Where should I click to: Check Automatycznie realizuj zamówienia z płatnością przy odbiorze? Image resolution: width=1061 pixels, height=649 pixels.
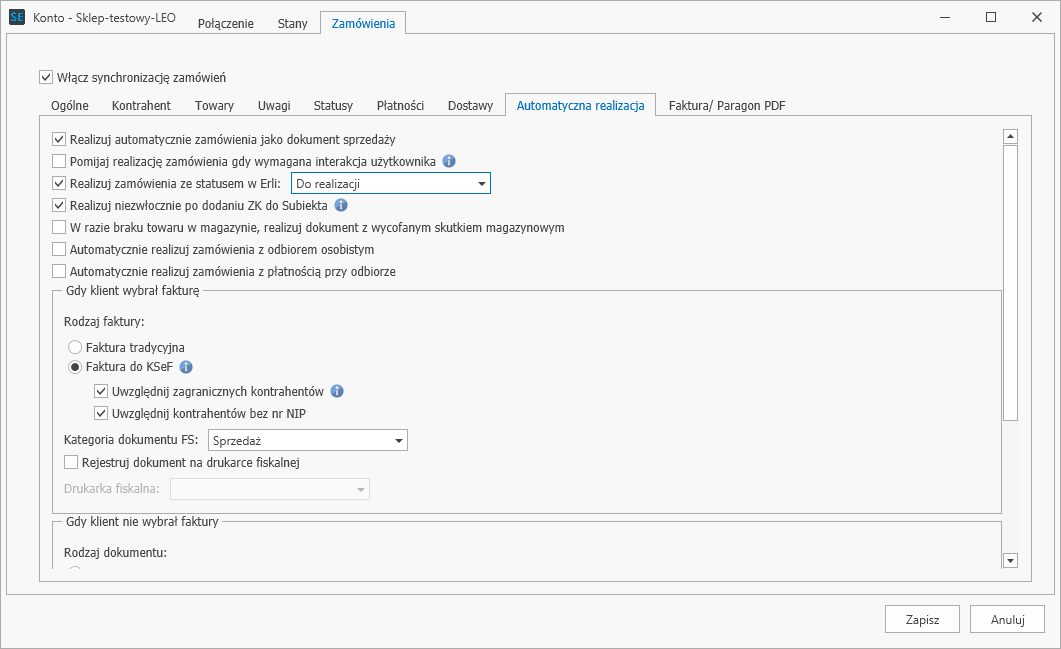[59, 271]
